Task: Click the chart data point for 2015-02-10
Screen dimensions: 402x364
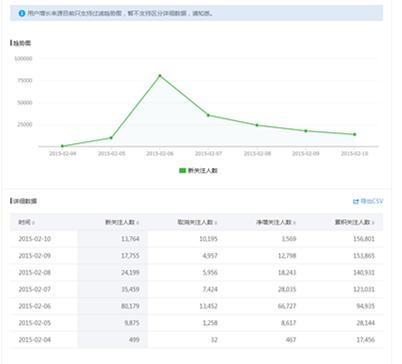Action: click(x=355, y=134)
